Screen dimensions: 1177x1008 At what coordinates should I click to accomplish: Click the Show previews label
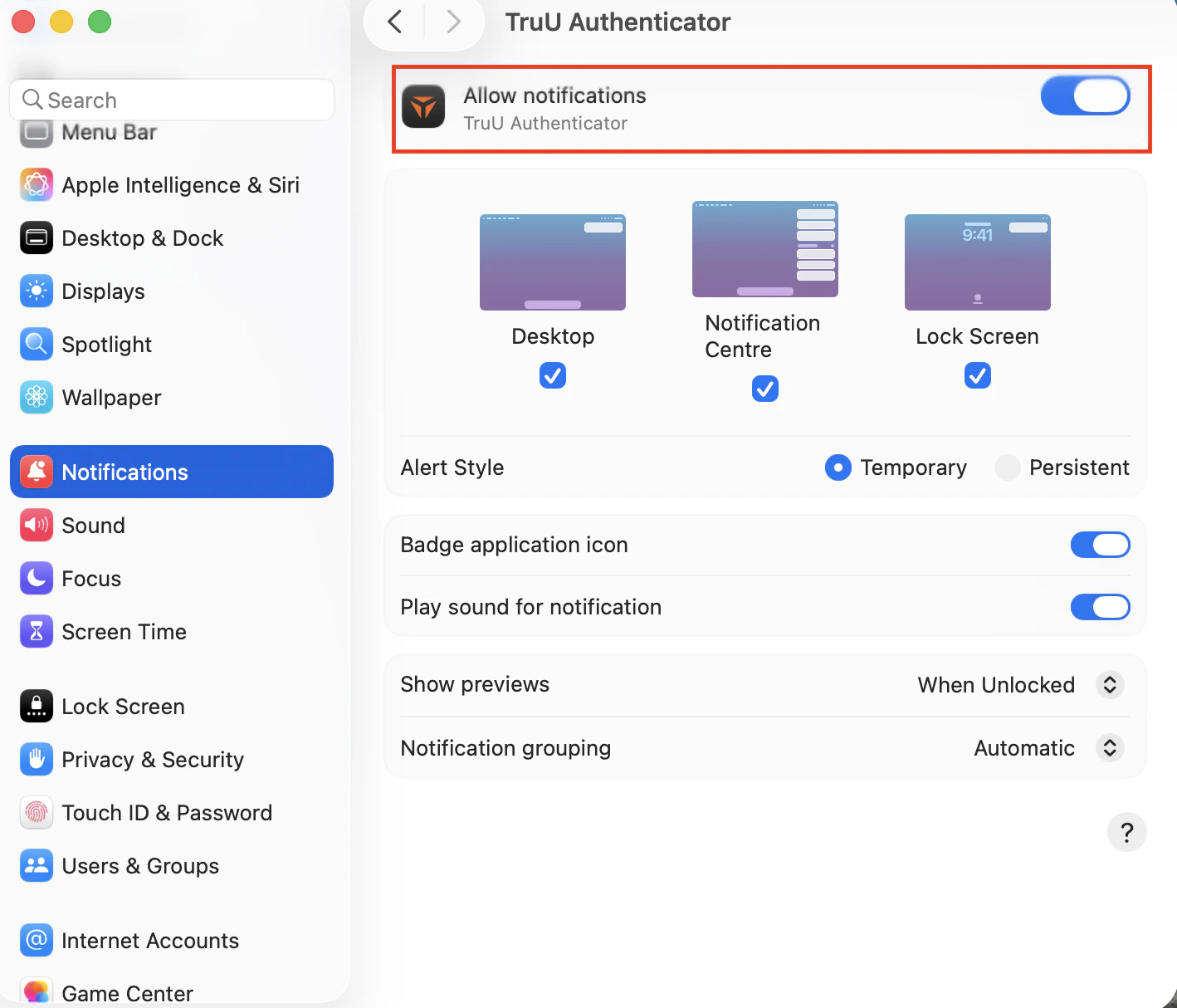pos(475,684)
